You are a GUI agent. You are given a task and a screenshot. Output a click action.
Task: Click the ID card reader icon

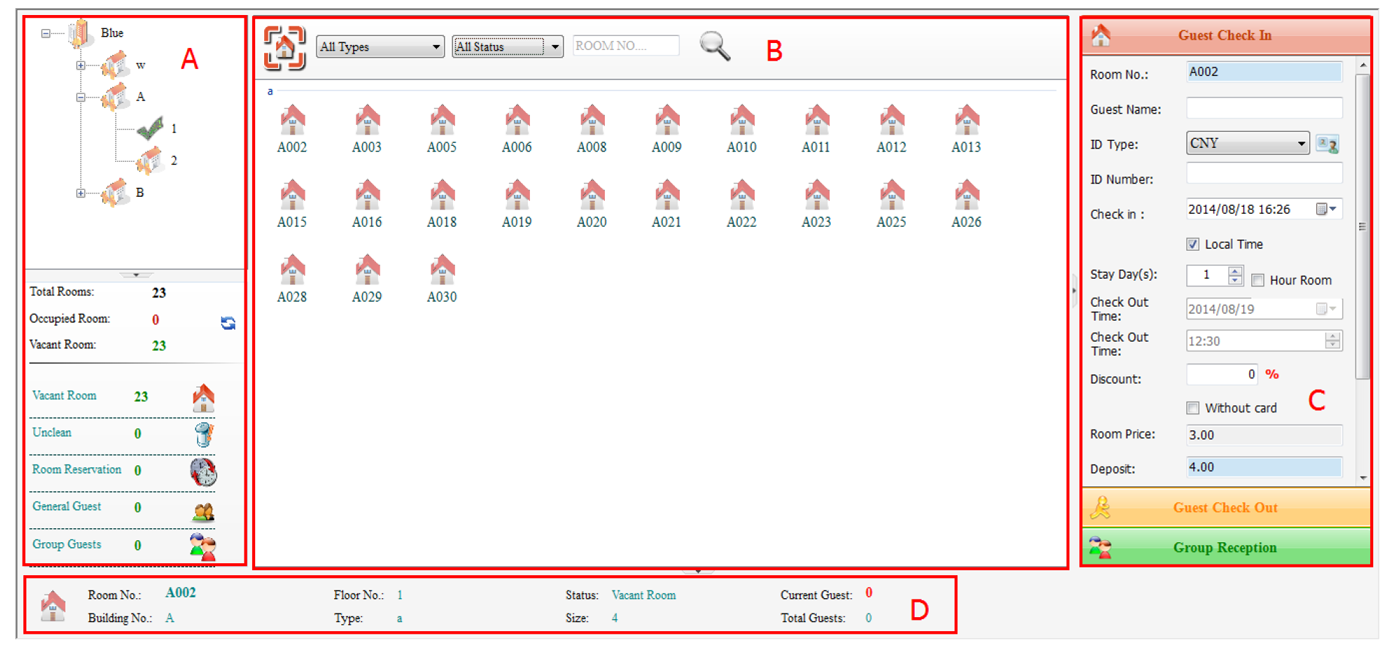1327,144
